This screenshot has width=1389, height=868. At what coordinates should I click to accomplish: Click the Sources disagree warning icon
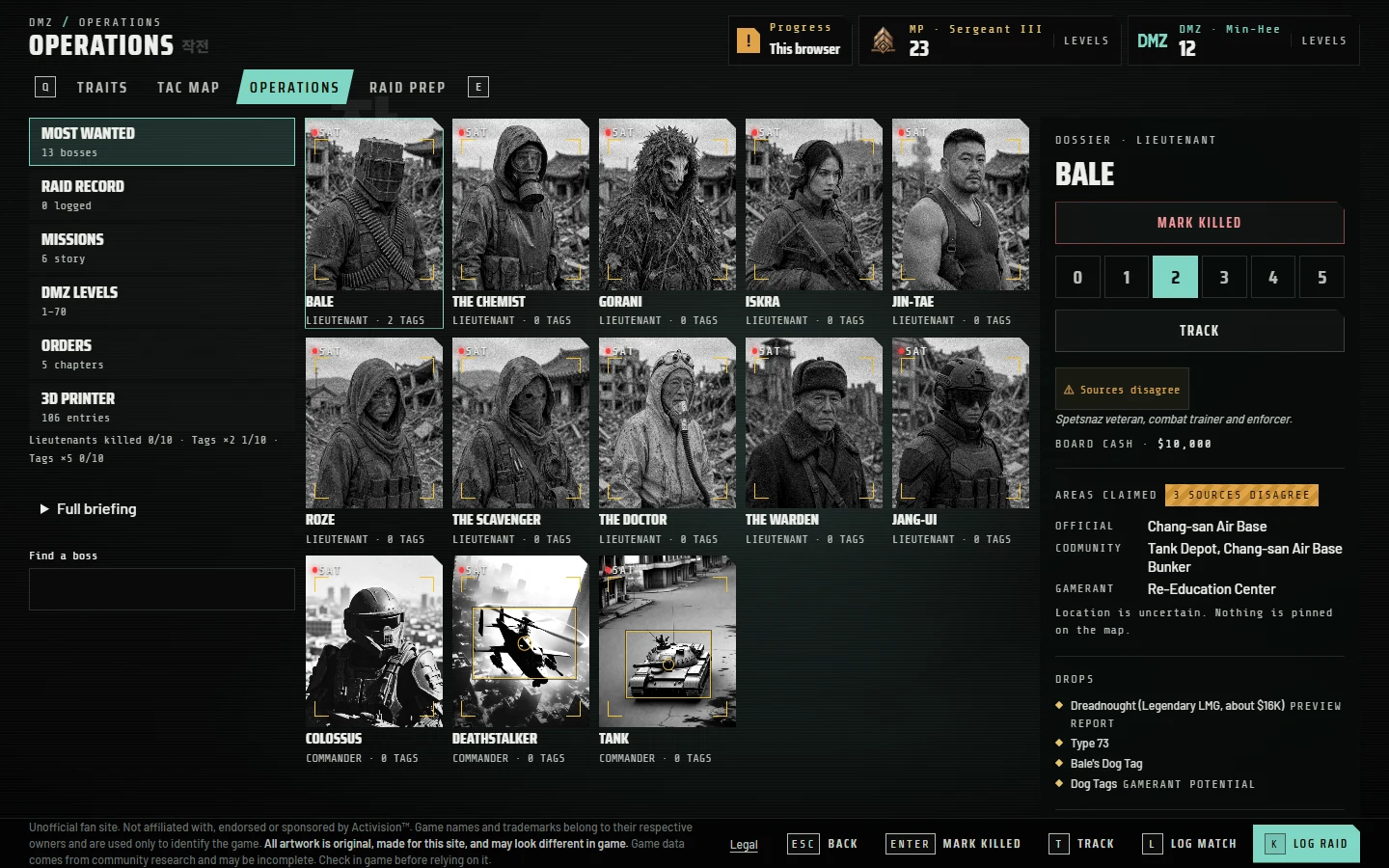tap(1068, 390)
